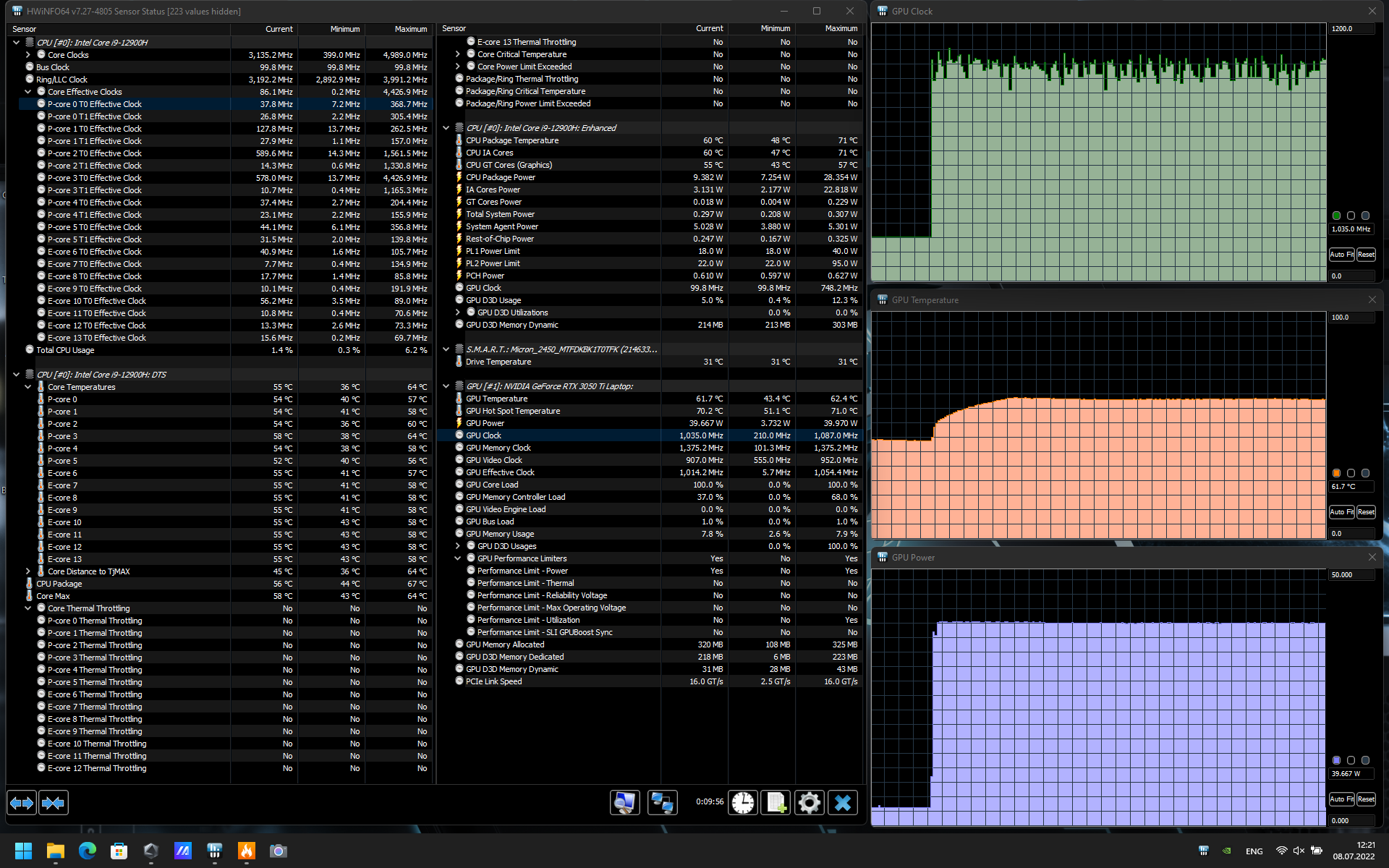The height and width of the screenshot is (868, 1389).
Task: Collapse GPU Performance Limiters group
Action: (x=457, y=558)
